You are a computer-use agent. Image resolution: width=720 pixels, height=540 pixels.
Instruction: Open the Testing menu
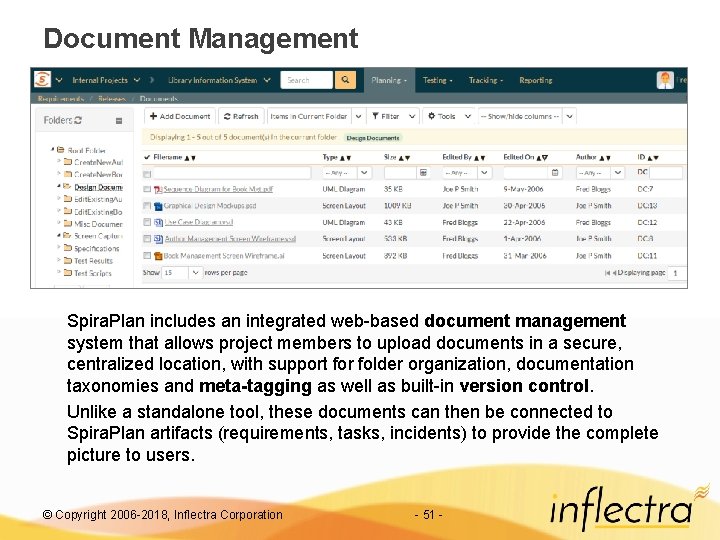click(438, 80)
